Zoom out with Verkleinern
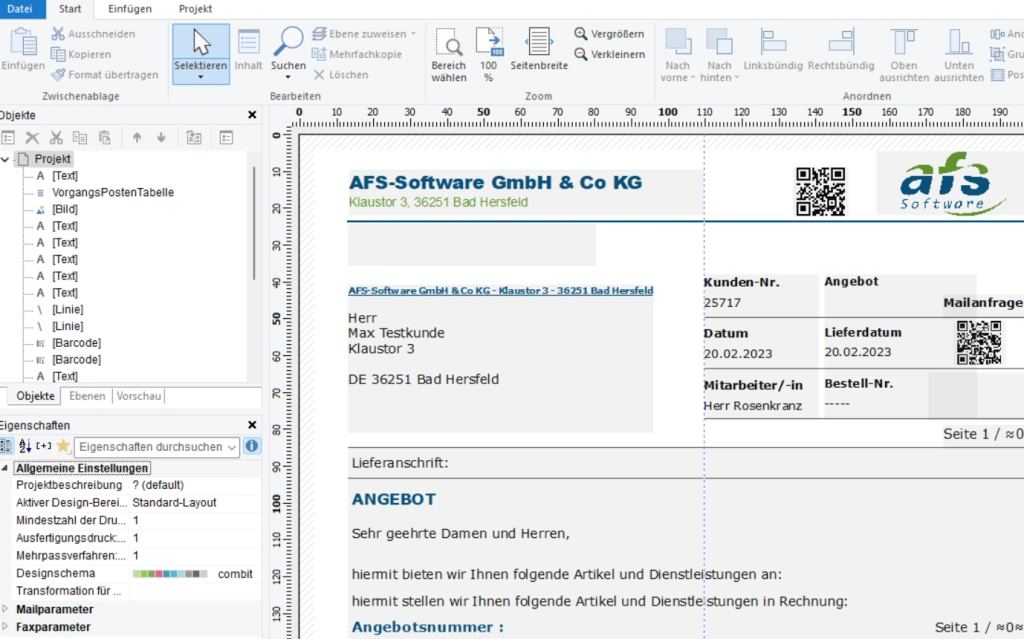 pos(609,54)
